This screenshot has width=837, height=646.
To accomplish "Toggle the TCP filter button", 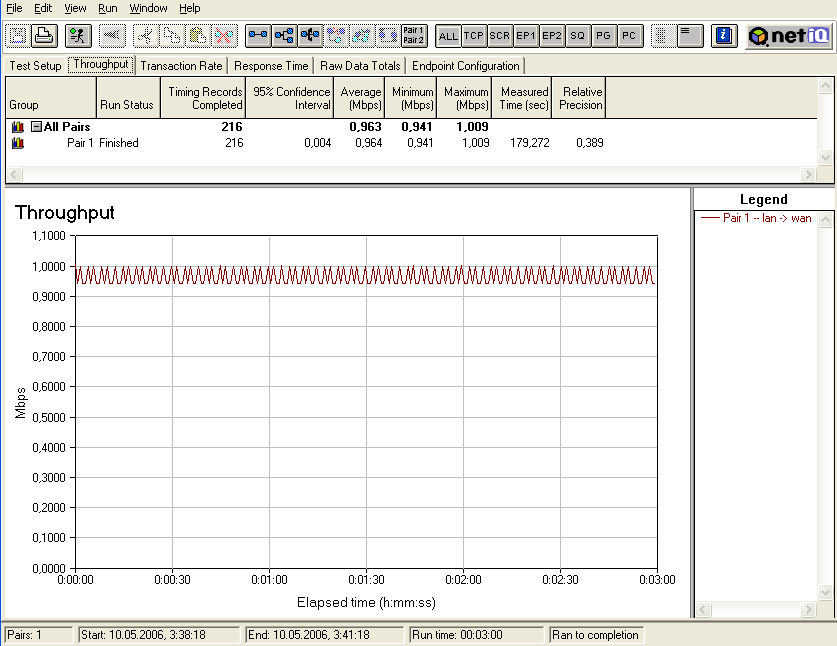I will click(x=474, y=36).
